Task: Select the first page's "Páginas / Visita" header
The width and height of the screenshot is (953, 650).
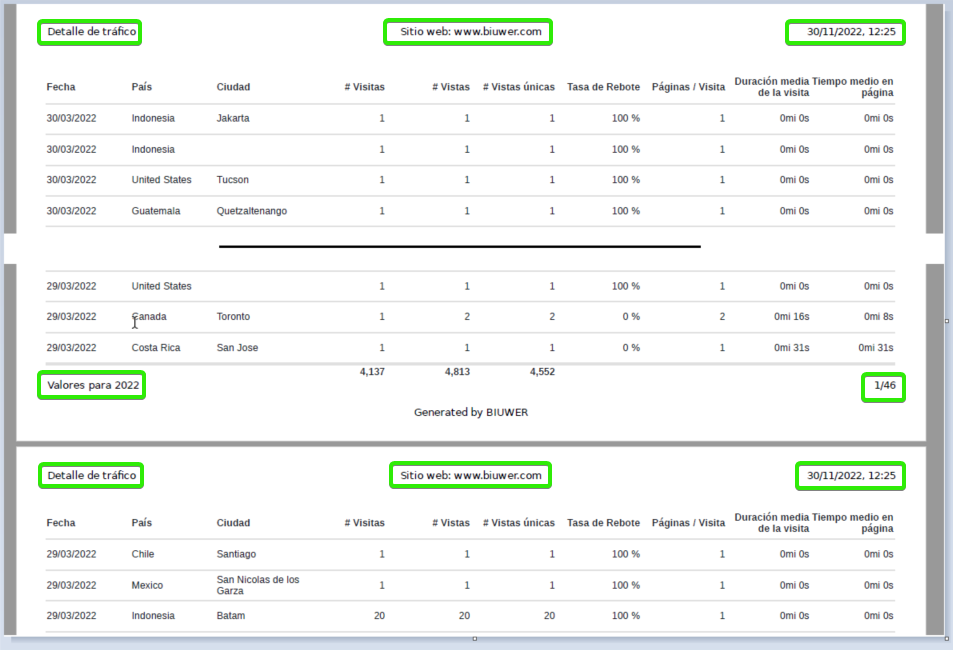Action: [689, 87]
